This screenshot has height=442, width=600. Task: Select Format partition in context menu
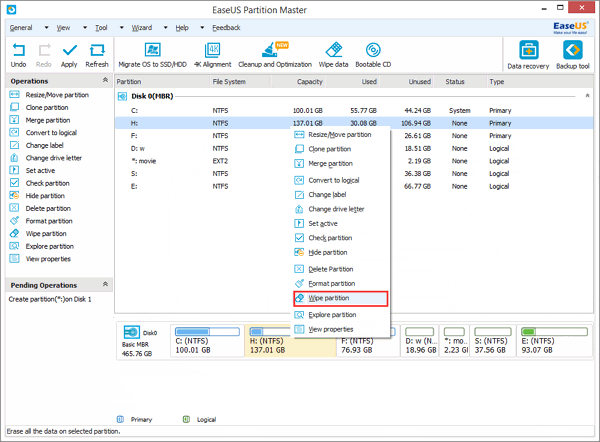point(341,284)
